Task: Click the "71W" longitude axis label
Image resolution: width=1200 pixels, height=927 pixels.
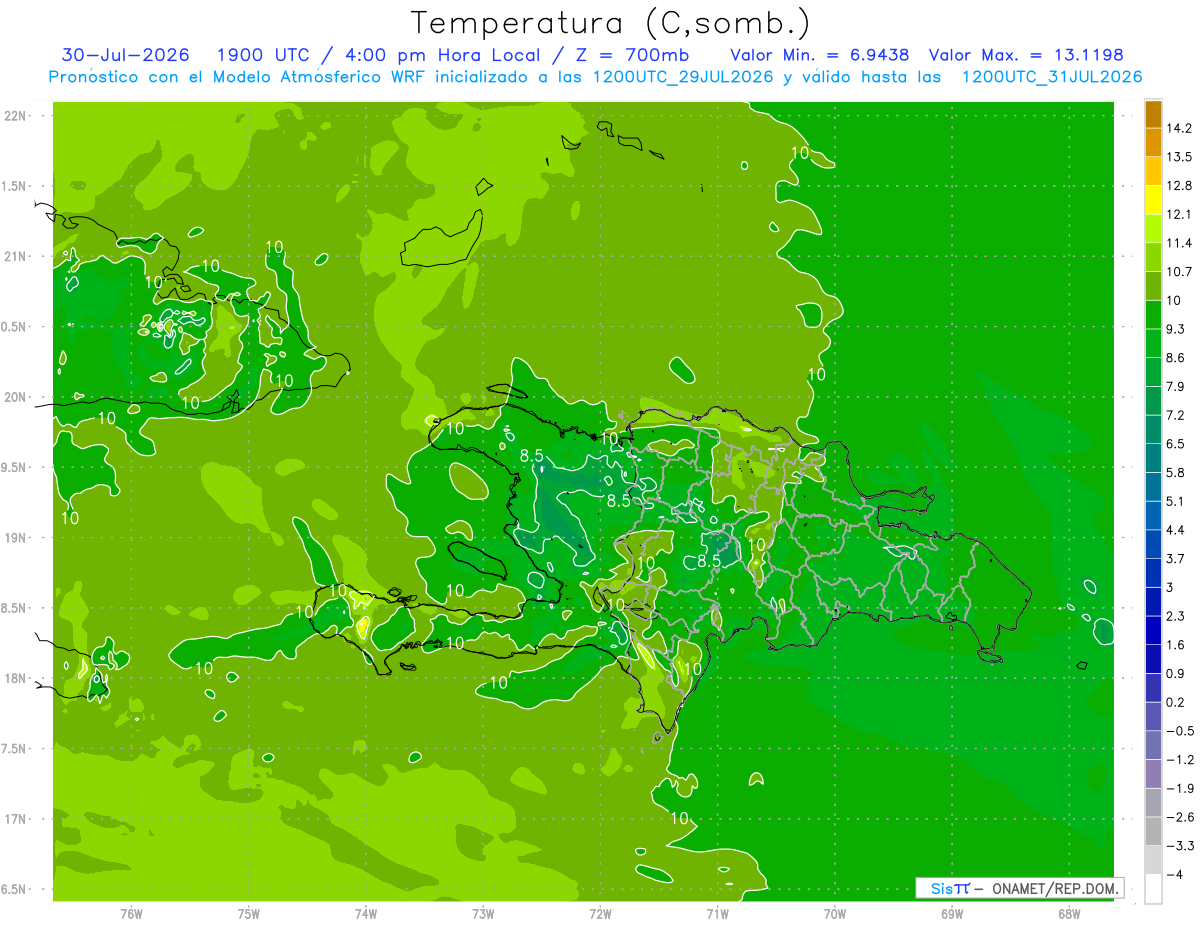Action: click(x=717, y=913)
